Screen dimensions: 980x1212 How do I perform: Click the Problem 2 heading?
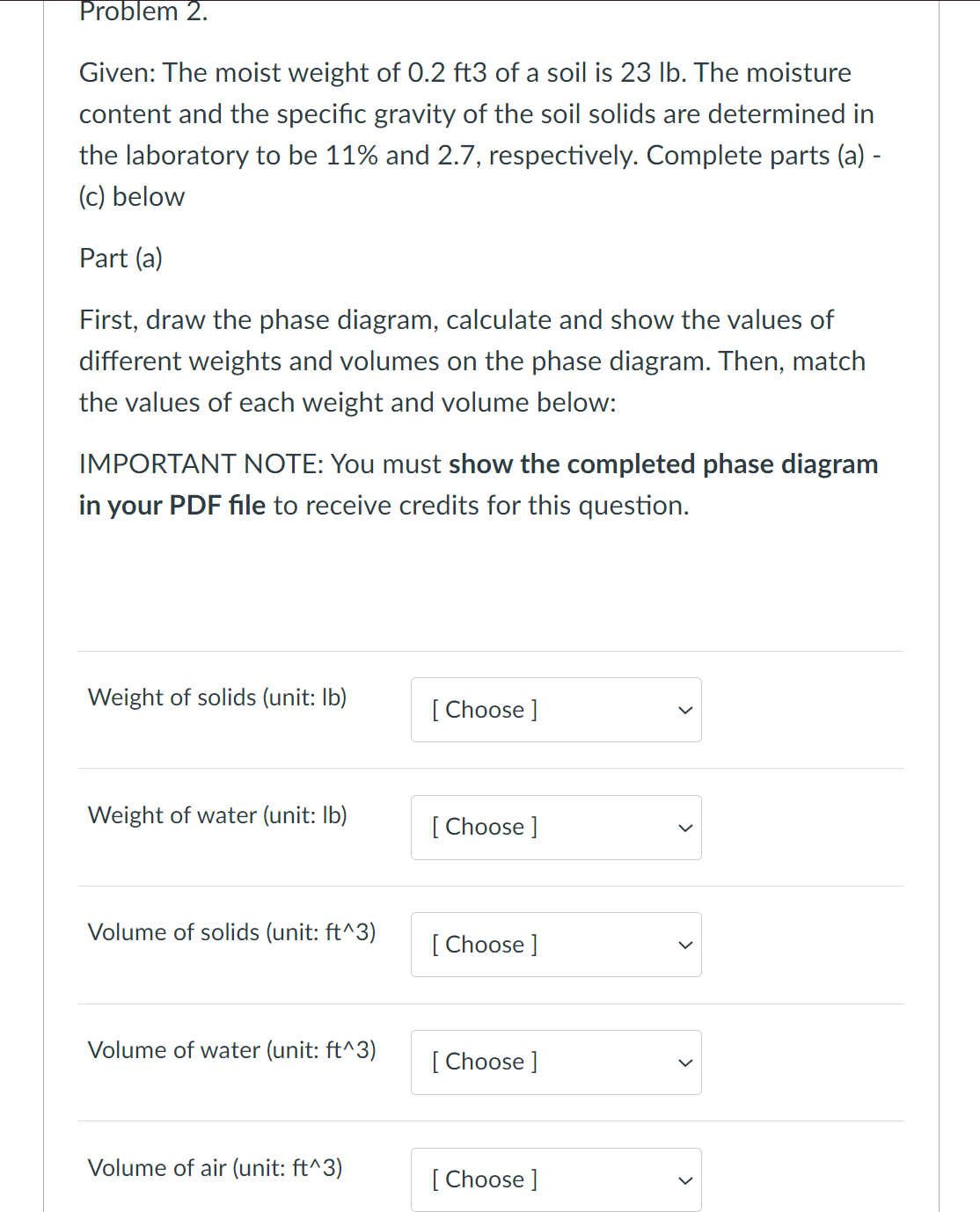(x=143, y=12)
